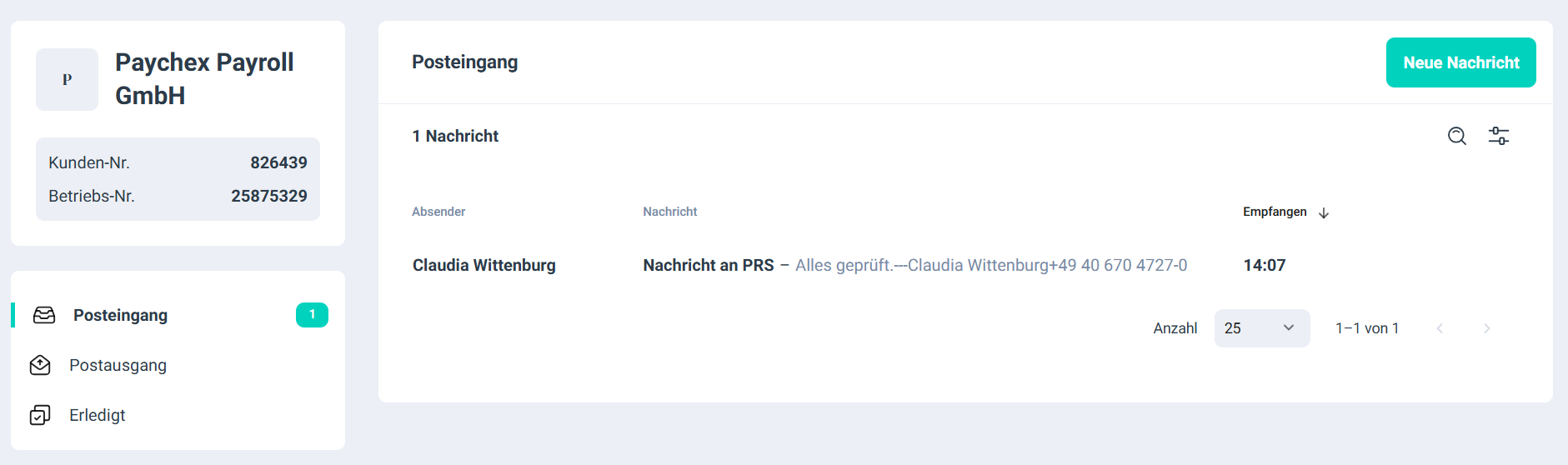
Task: Open the message filter sliders icon
Action: click(x=1499, y=136)
